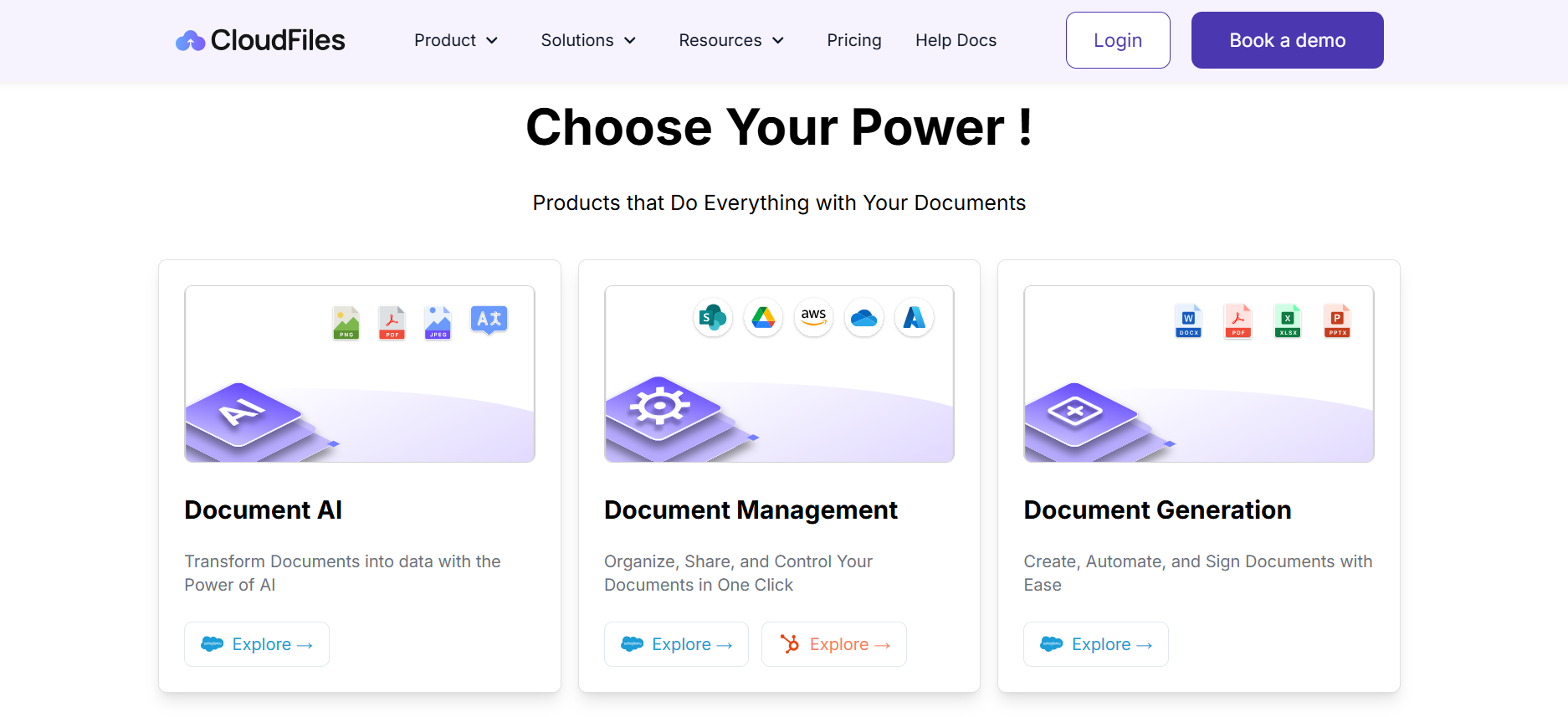Click the Google Drive icon
The width and height of the screenshot is (1568, 717).
click(763, 318)
